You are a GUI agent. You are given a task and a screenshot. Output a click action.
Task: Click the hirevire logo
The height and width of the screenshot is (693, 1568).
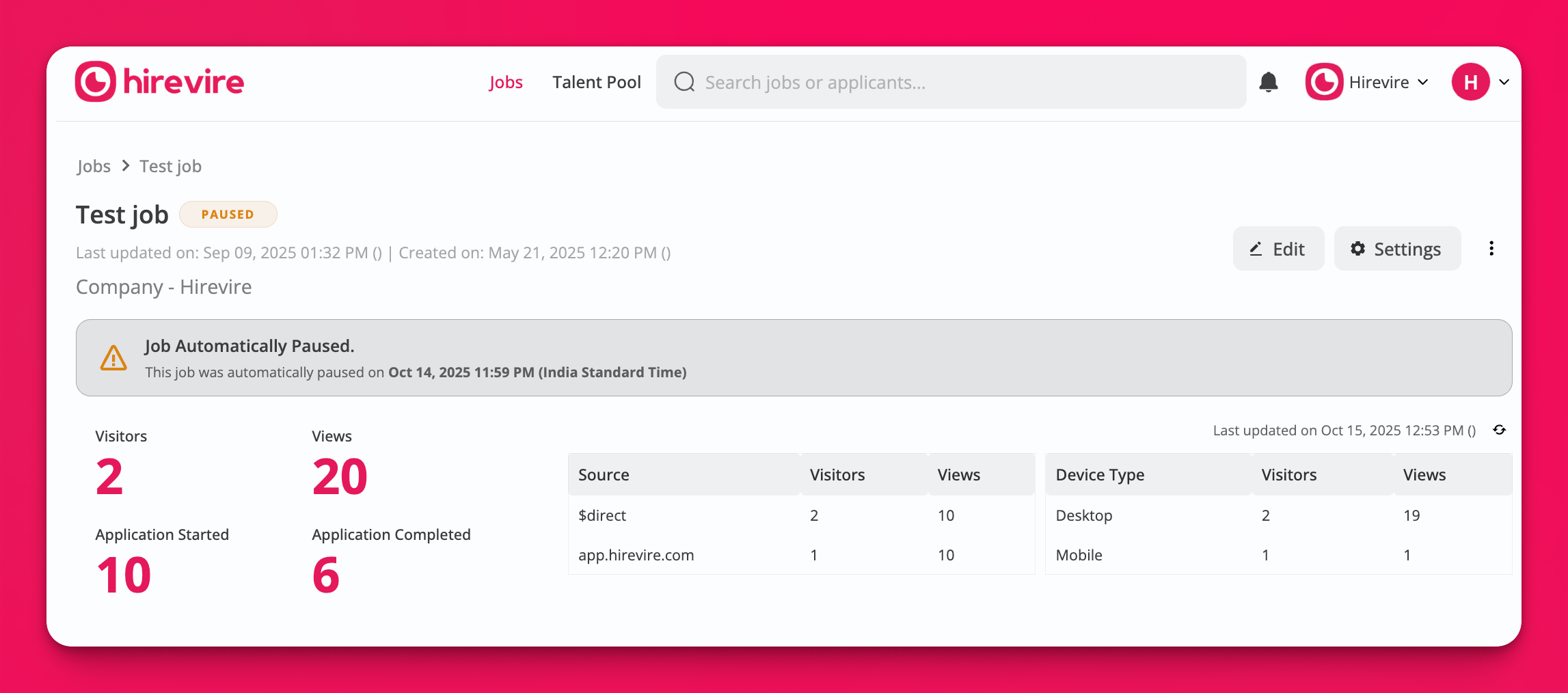click(159, 81)
